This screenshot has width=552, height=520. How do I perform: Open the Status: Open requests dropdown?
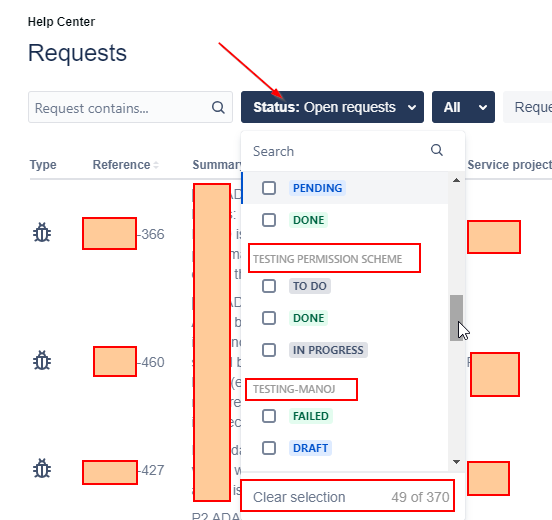pyautogui.click(x=332, y=107)
